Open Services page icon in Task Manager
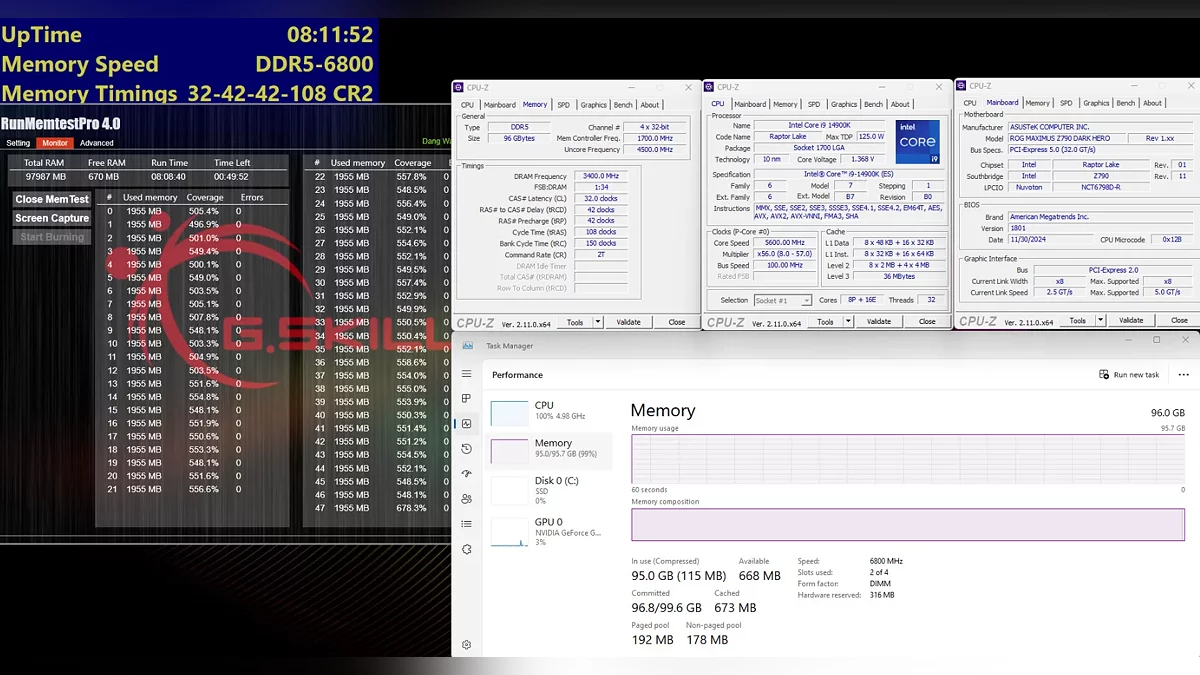The height and width of the screenshot is (675, 1200). [x=466, y=549]
